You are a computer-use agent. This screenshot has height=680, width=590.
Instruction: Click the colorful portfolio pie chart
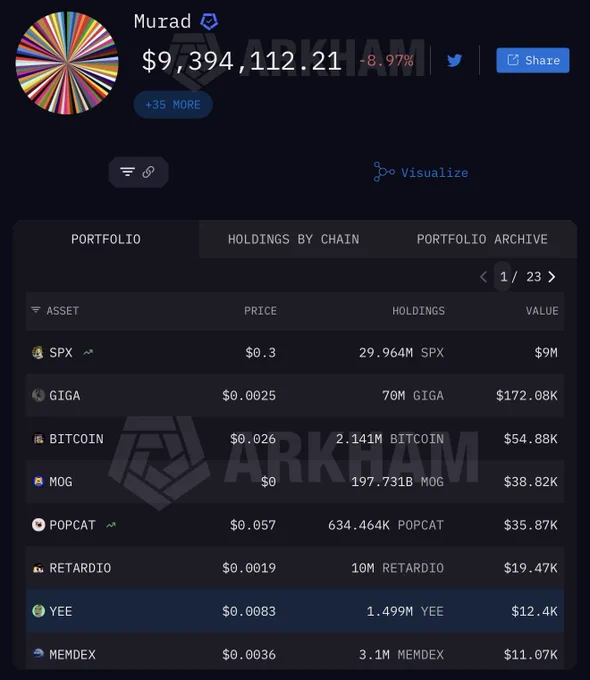click(67, 63)
